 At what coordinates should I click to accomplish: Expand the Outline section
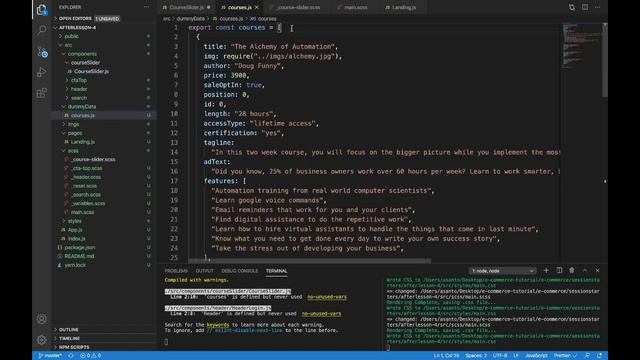(69, 329)
